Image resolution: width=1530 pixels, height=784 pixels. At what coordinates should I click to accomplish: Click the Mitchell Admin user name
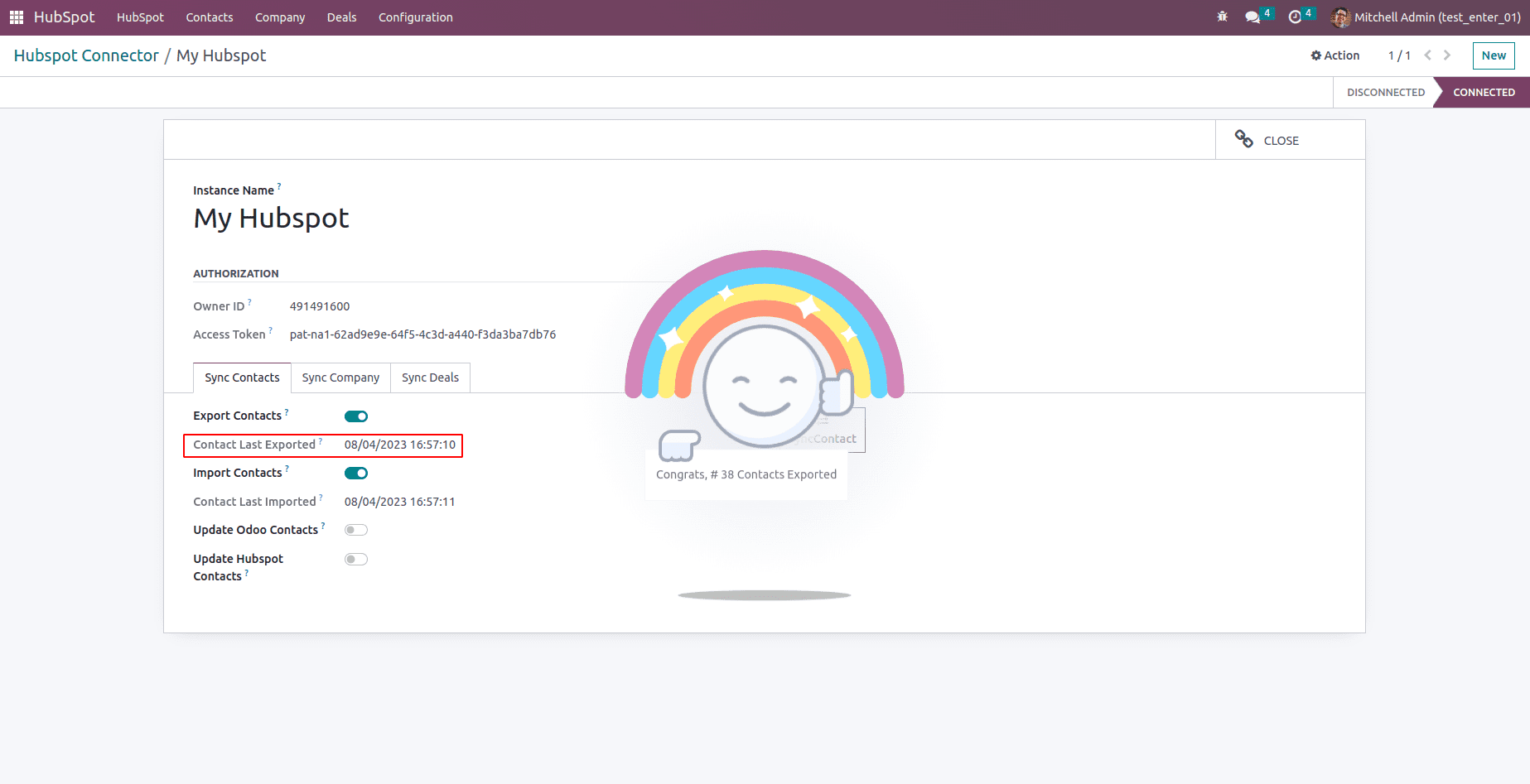pyautogui.click(x=1437, y=17)
